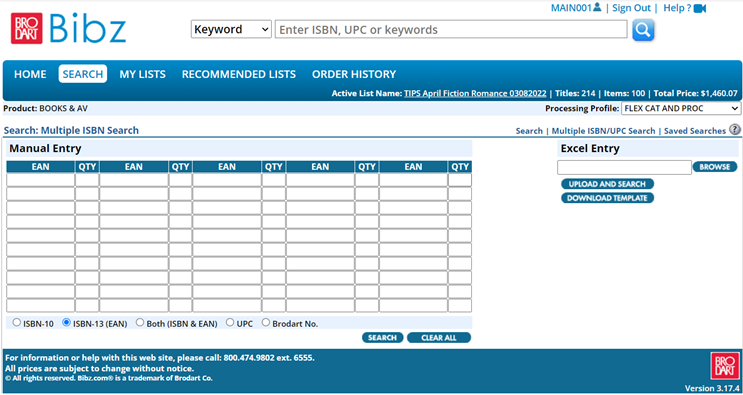Open the MY LISTS tab
The height and width of the screenshot is (395, 743).
coord(143,74)
